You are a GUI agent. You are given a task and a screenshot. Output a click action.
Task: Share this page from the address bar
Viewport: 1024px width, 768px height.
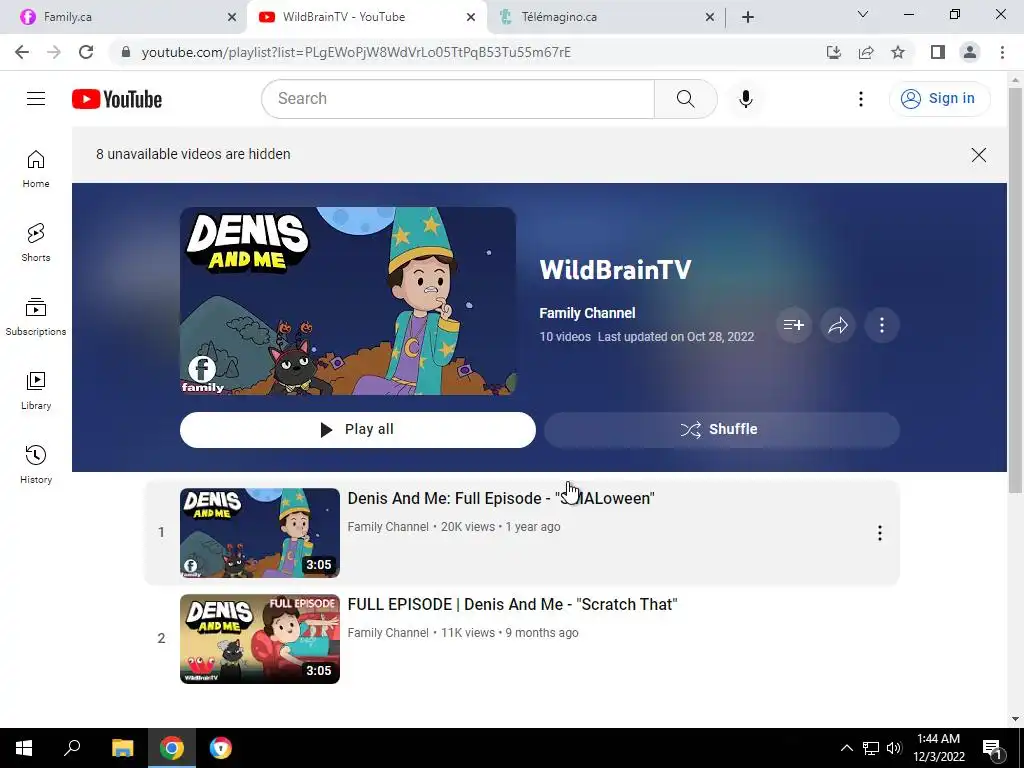866,52
